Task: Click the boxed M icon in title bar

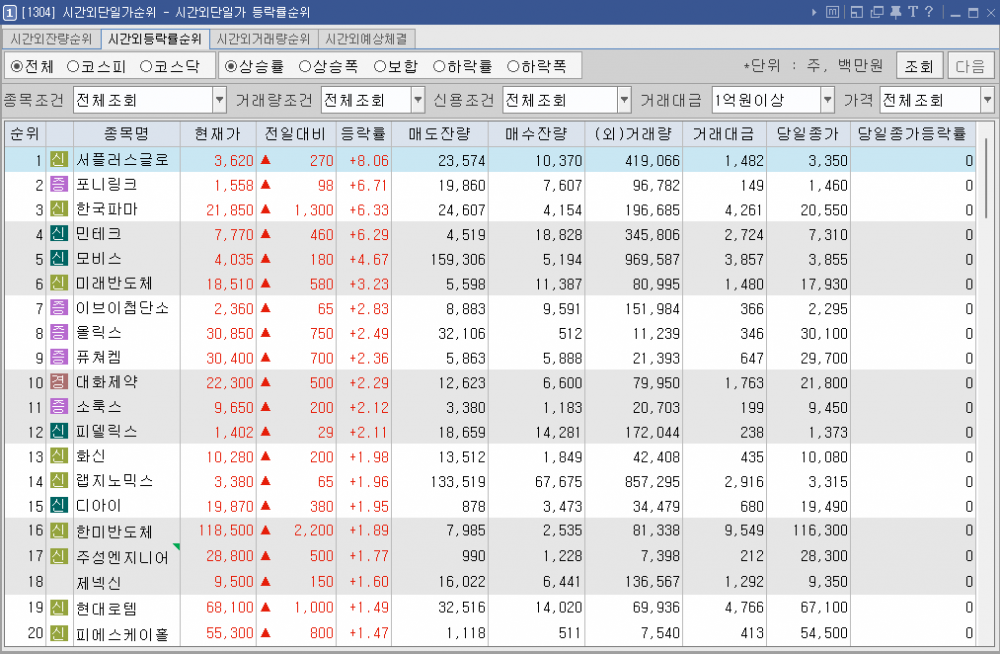Action: click(832, 12)
